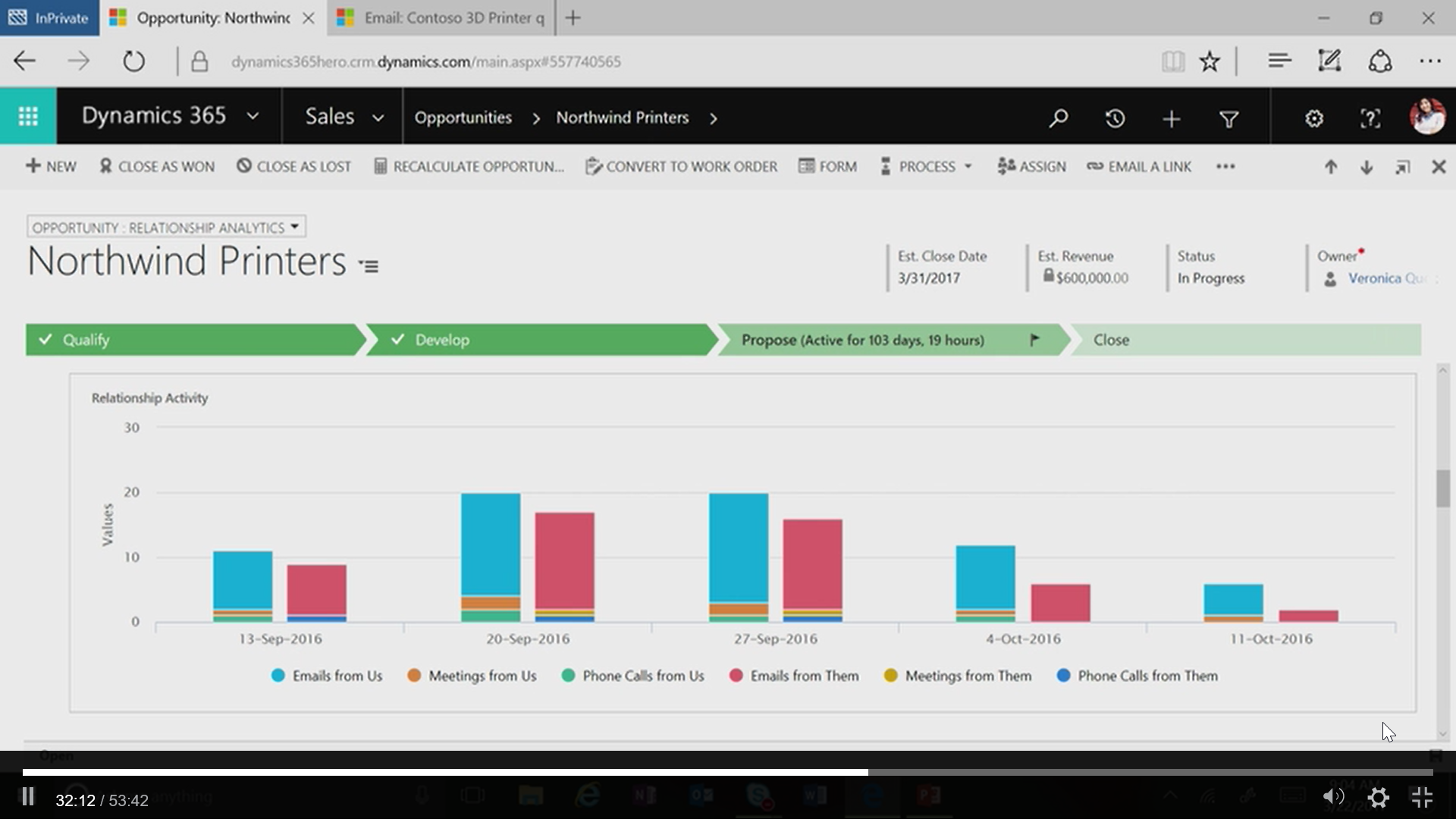Click Email a Link button
1456x819 pixels.
(x=1139, y=167)
